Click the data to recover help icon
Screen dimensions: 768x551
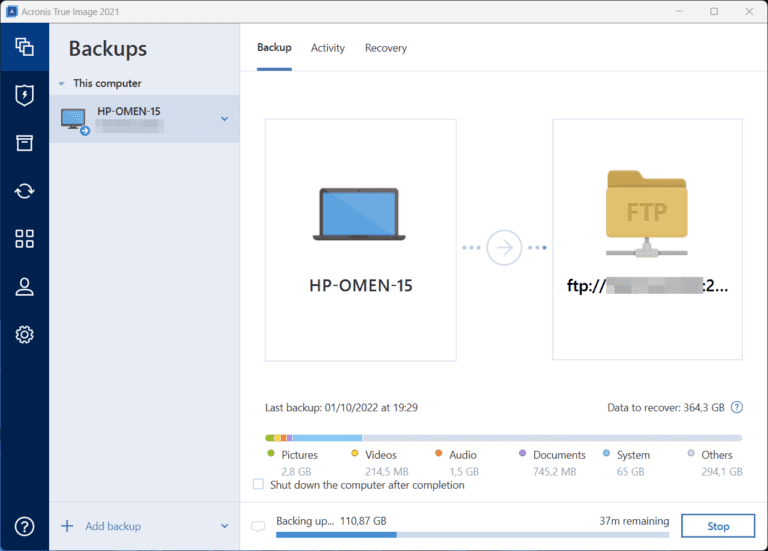pos(737,407)
